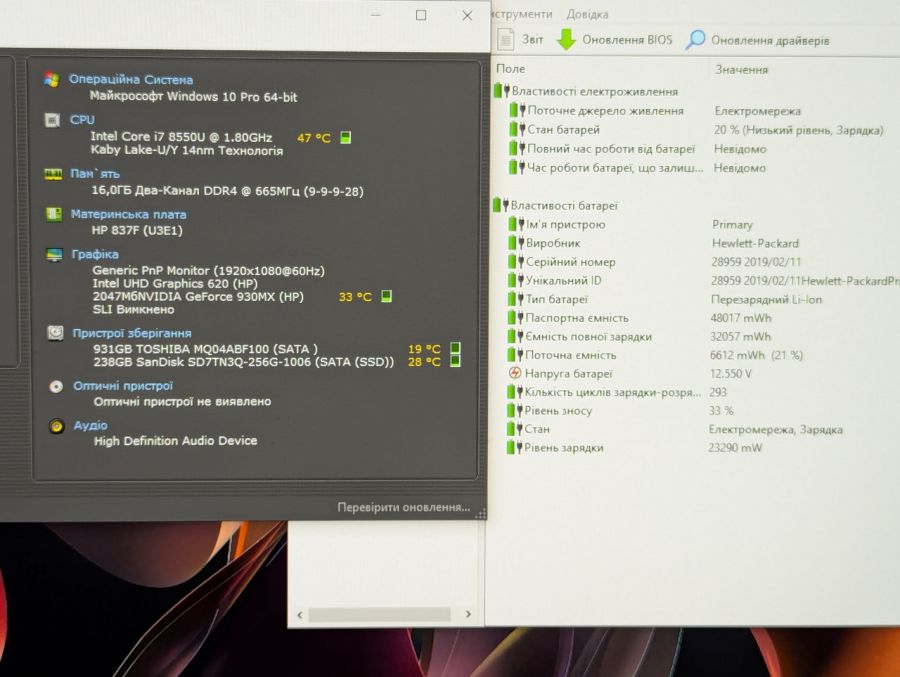
Task: Click the Звіт toolbar button
Action: 521,39
